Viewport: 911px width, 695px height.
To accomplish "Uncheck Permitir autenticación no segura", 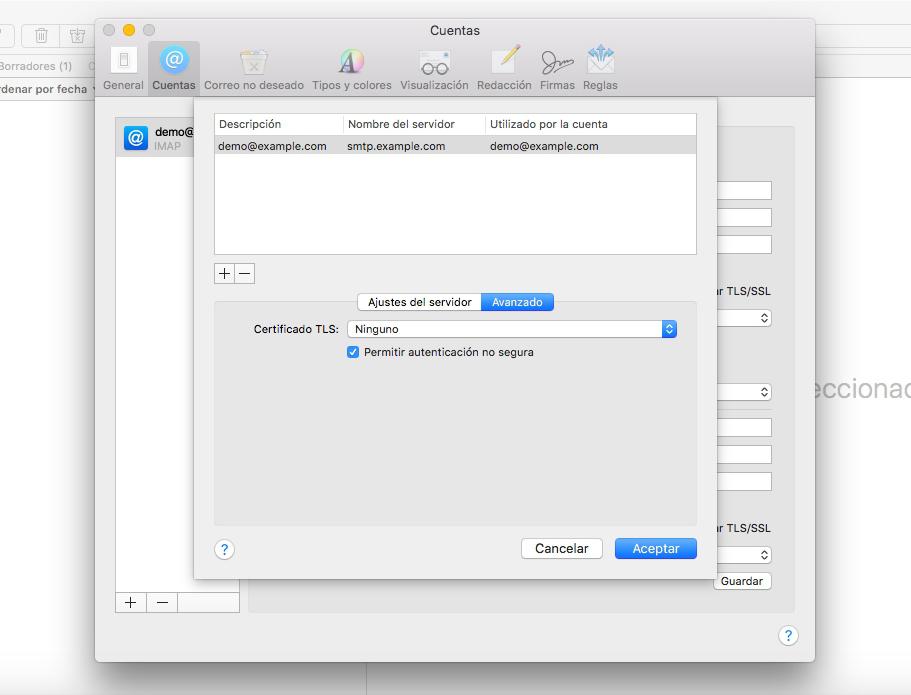I will click(x=353, y=352).
